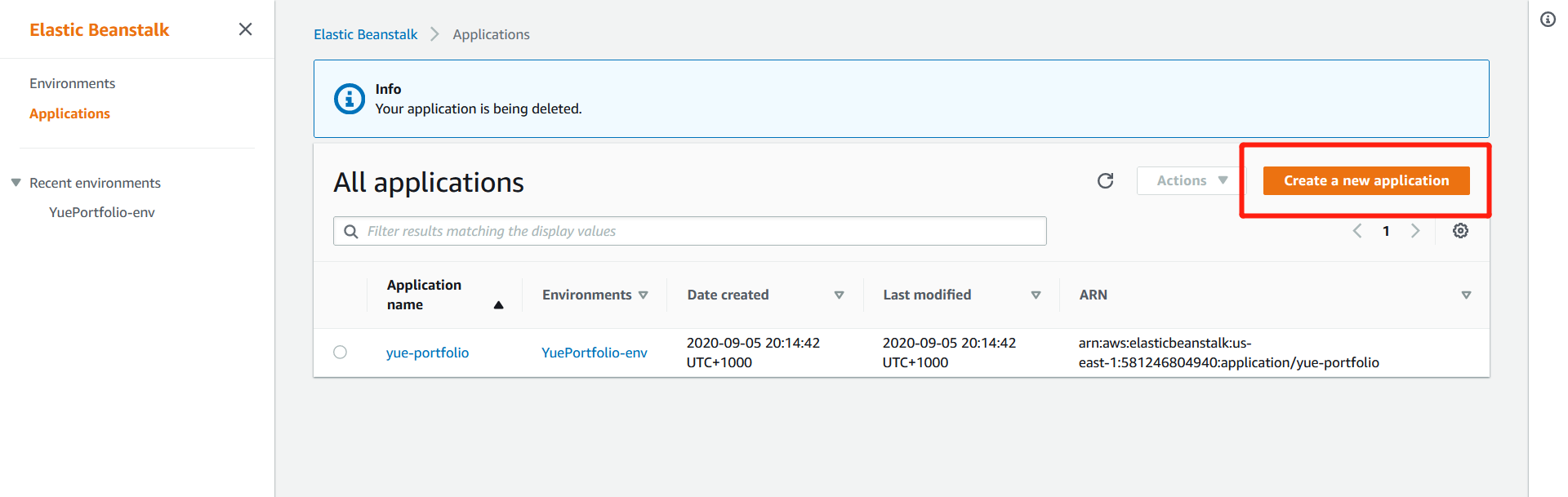Click 'Your application is being deleted.' message
The image size is (1568, 497).
[479, 109]
